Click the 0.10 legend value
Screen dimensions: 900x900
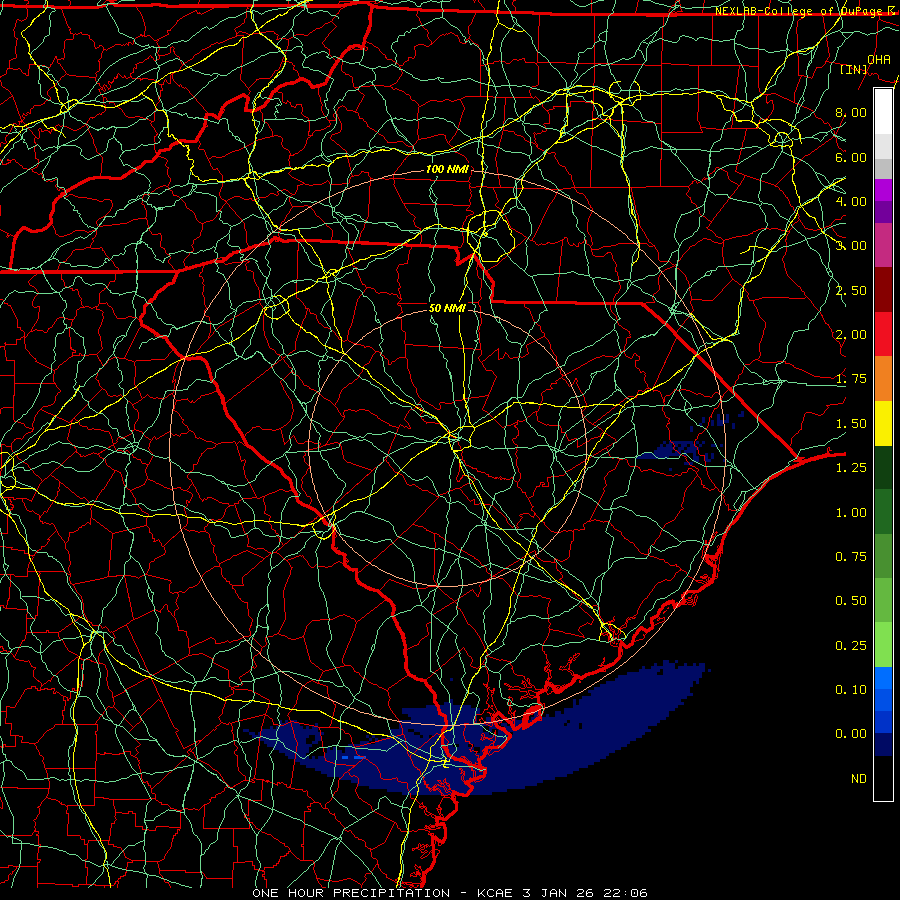[851, 690]
